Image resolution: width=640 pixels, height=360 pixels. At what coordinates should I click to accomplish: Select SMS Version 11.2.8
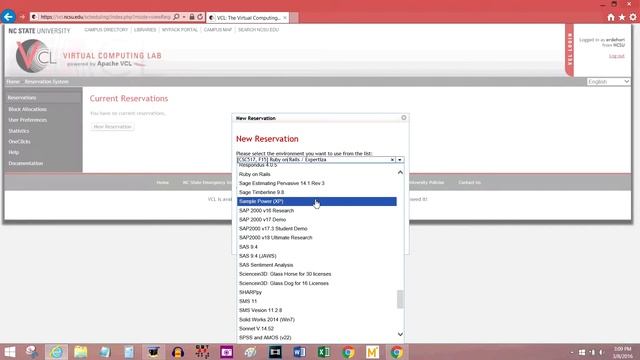[x=317, y=310]
